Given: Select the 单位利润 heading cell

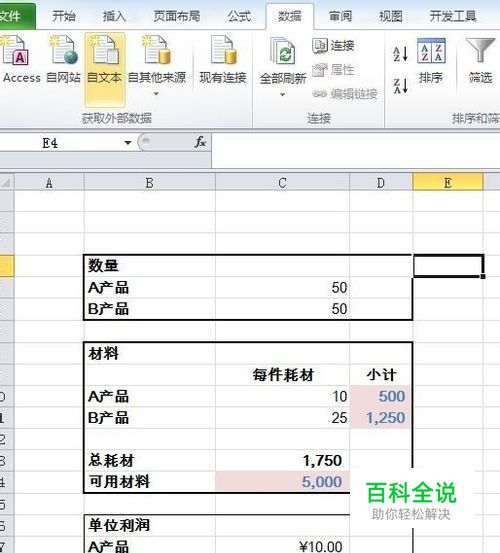Looking at the screenshot, I should coord(150,525).
